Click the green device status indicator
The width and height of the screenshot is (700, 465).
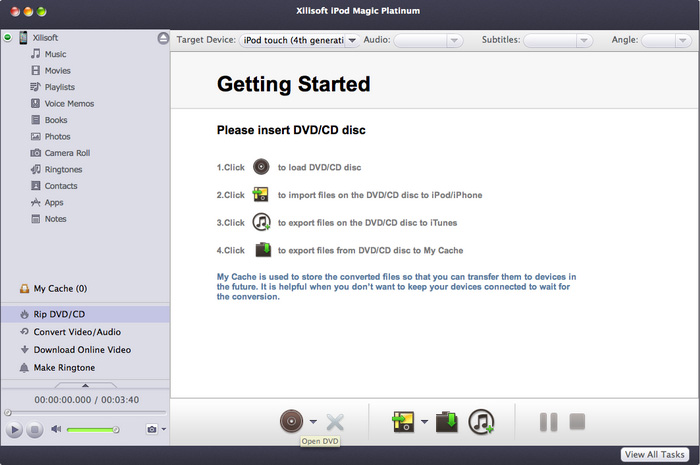coord(8,37)
